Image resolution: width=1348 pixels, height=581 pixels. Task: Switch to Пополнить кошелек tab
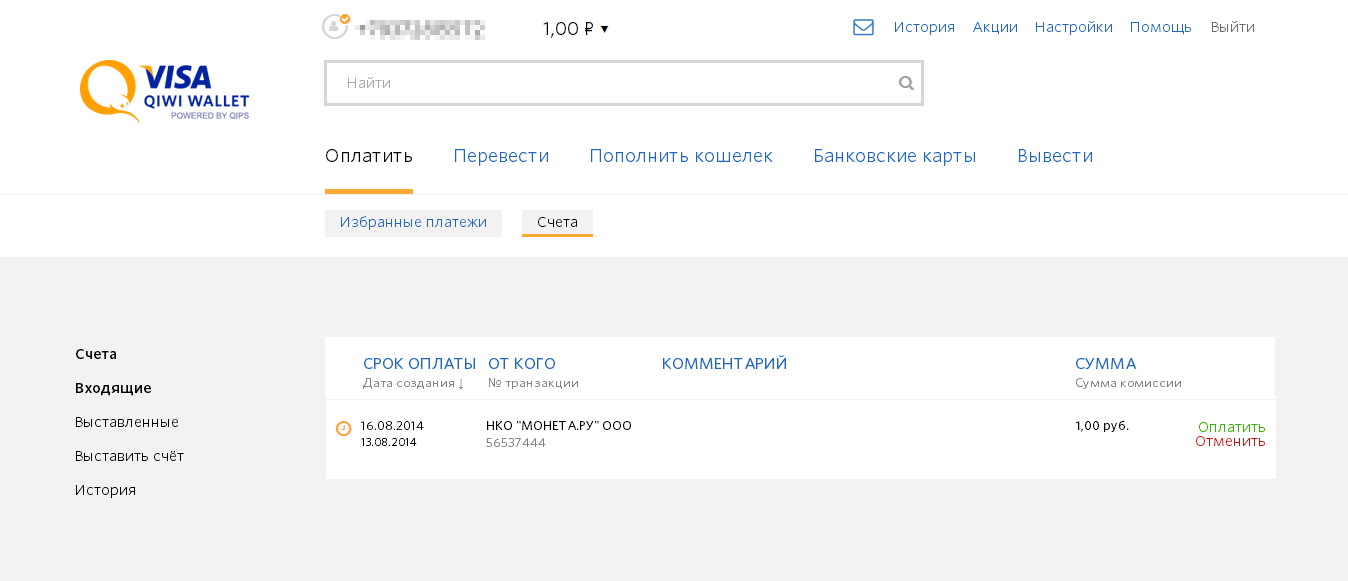(681, 156)
